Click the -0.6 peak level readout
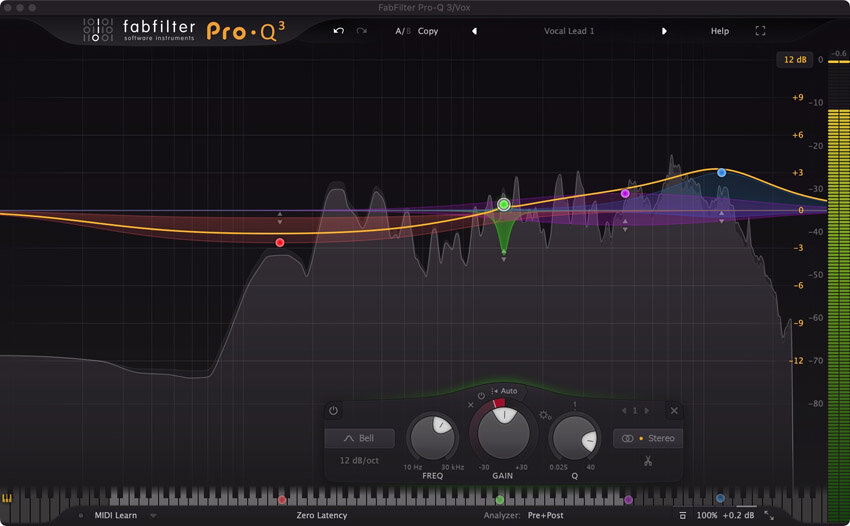 click(x=839, y=53)
